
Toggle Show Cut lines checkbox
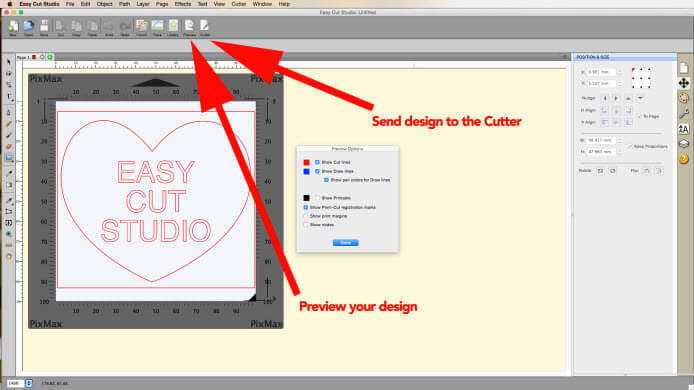click(317, 162)
